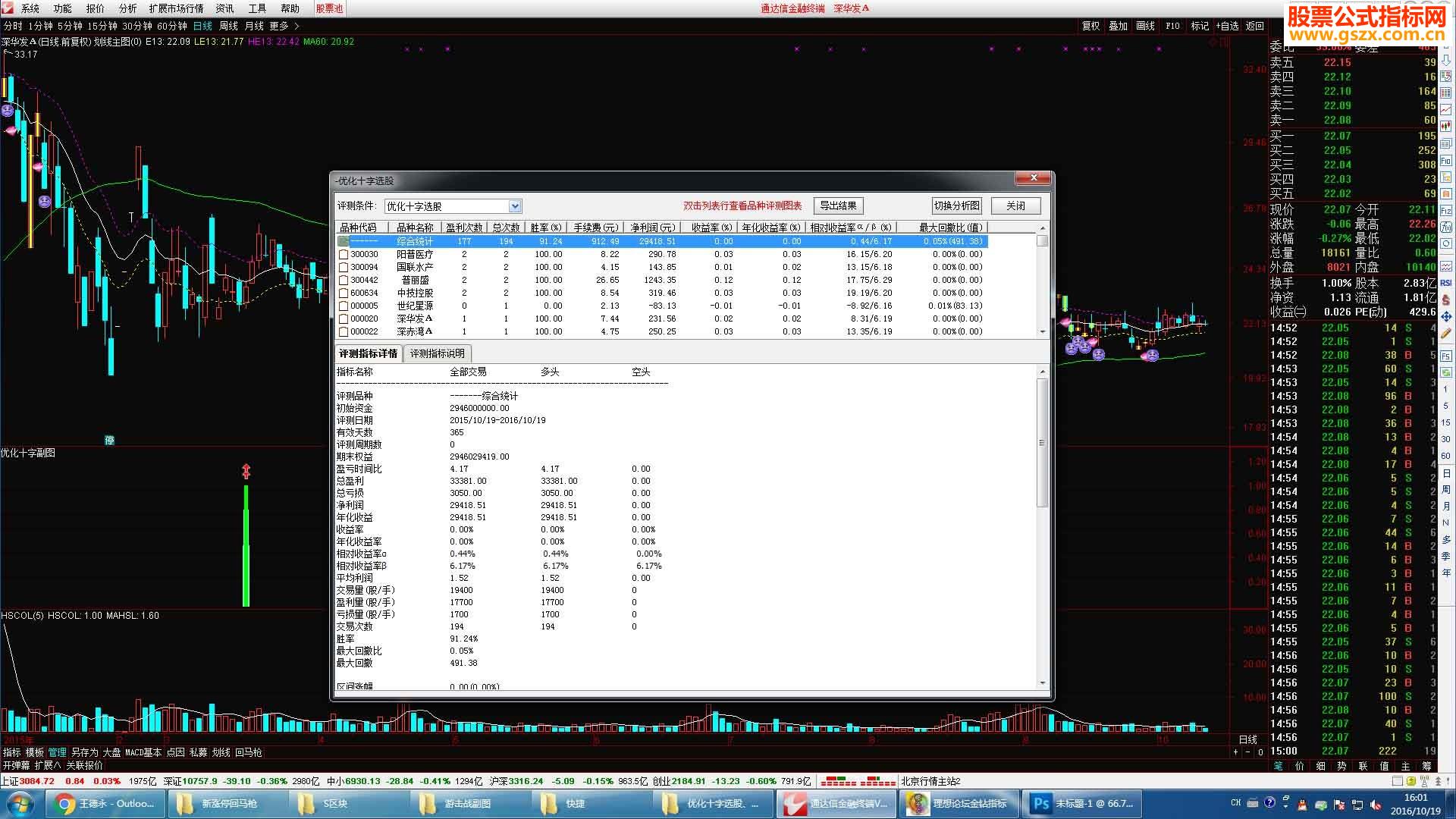Select the 60分钟 period tab
This screenshot has height=819, width=1456.
coord(172,26)
